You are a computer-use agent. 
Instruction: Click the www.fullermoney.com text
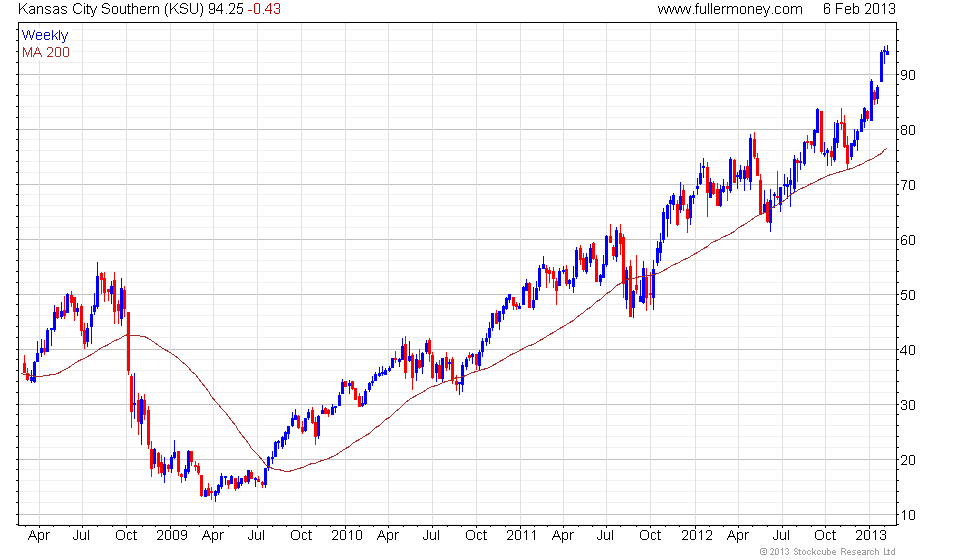coord(730,9)
